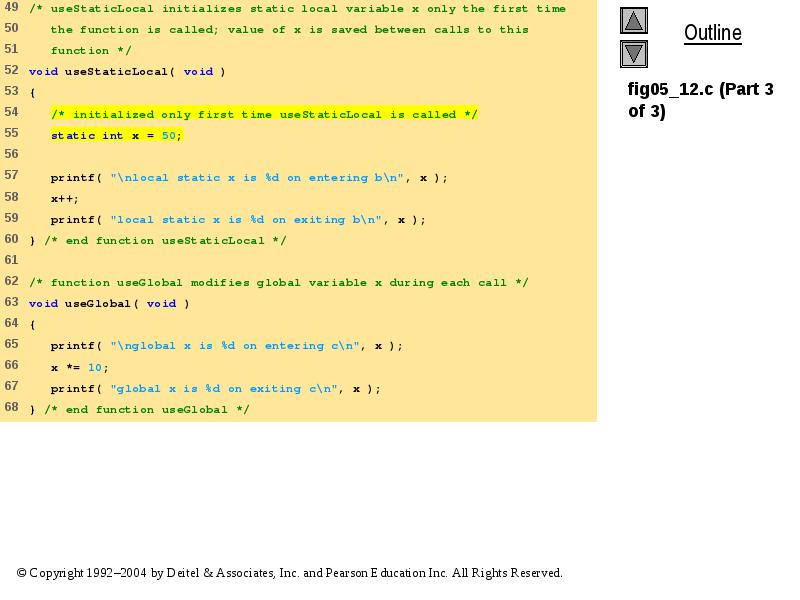Select highlighted 'static int x = 50;' line

pyautogui.click(x=116, y=135)
